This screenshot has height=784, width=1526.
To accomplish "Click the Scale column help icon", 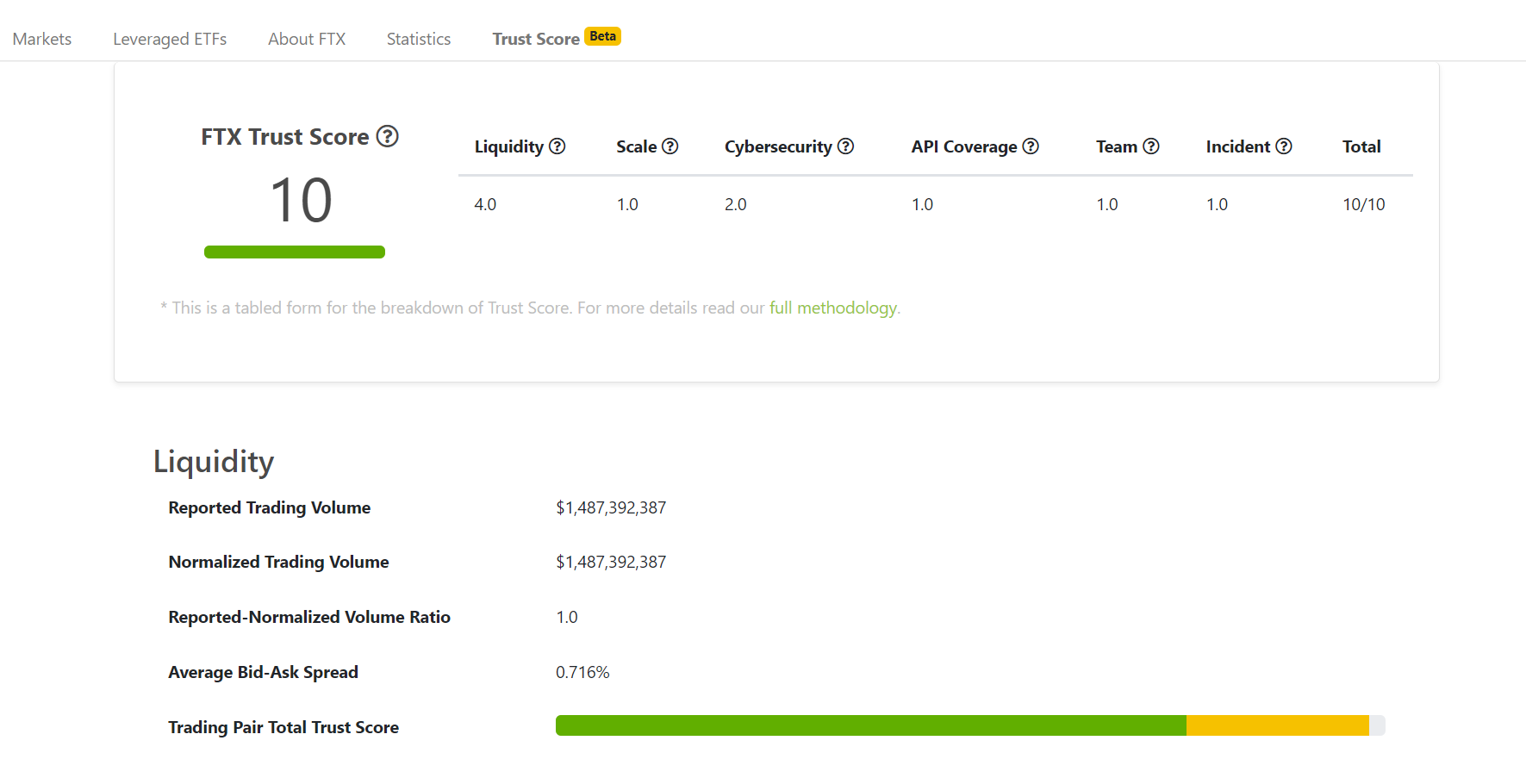I will (670, 146).
